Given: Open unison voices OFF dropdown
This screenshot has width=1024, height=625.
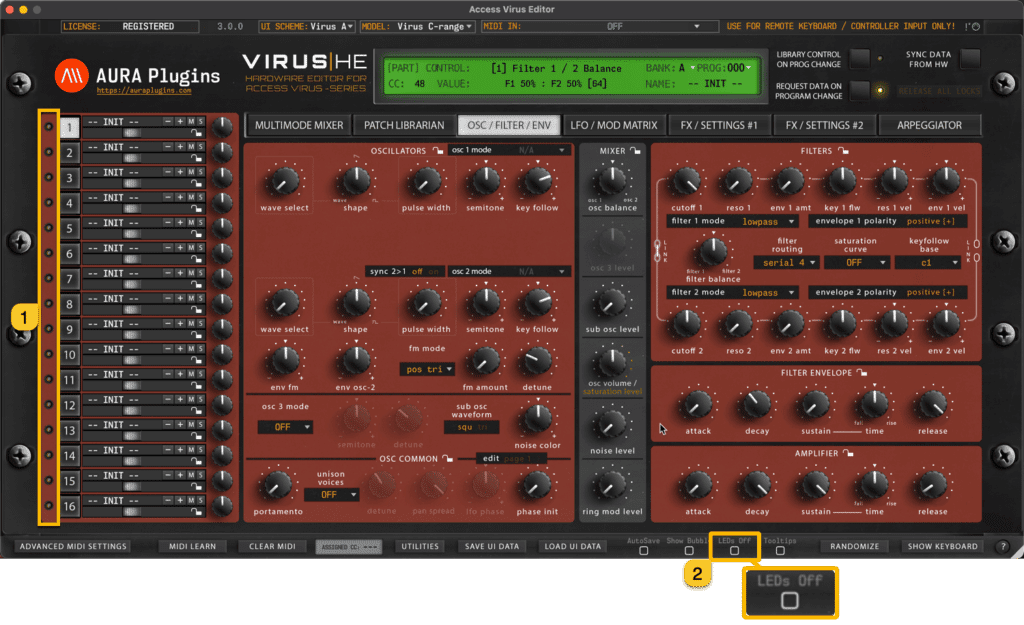Looking at the screenshot, I should [x=332, y=495].
